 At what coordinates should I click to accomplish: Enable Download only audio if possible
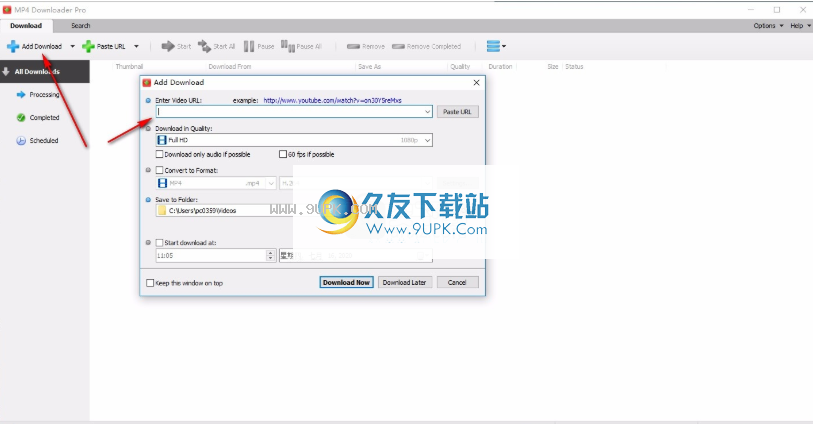pyautogui.click(x=160, y=154)
